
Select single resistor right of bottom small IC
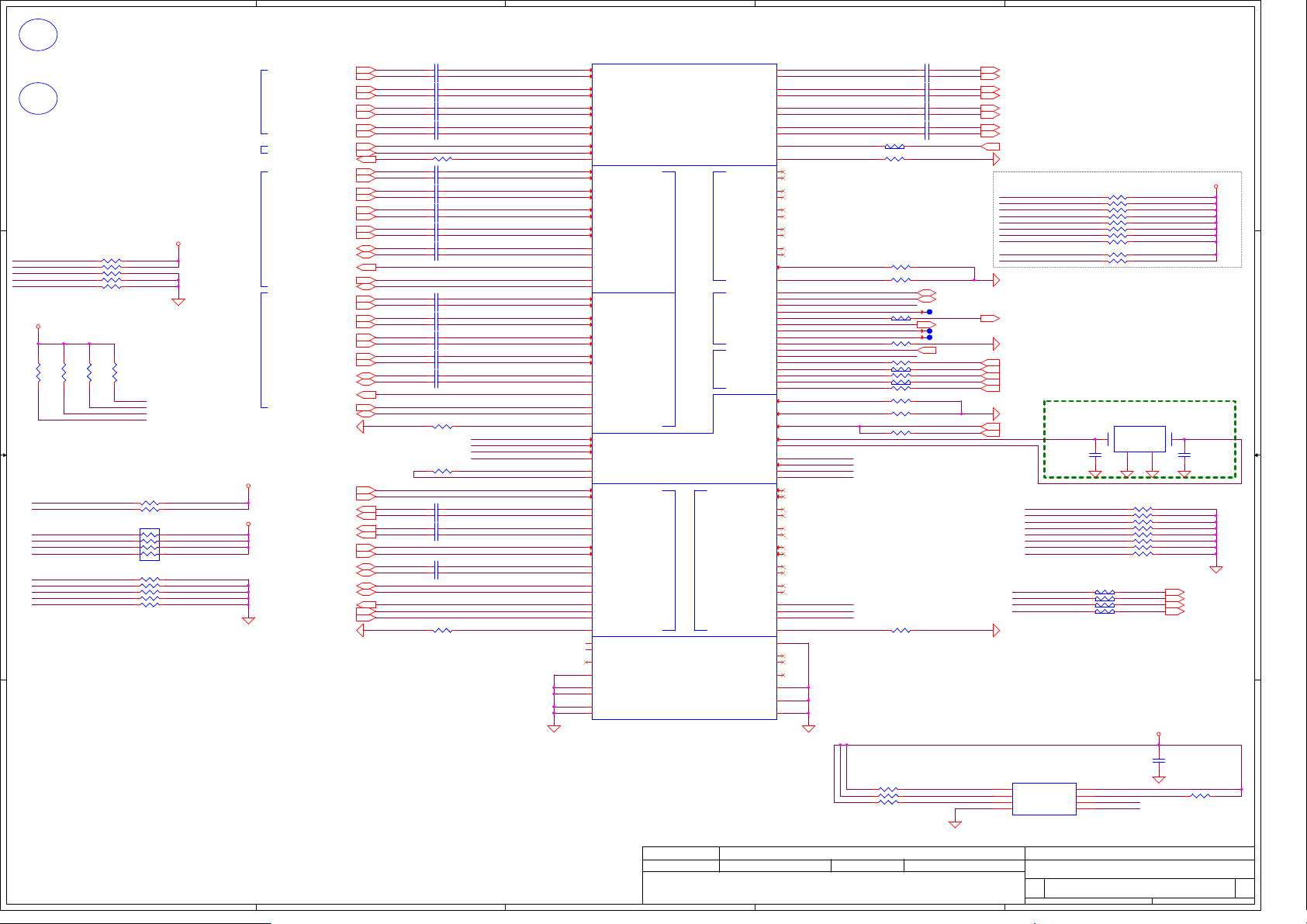[1200, 796]
